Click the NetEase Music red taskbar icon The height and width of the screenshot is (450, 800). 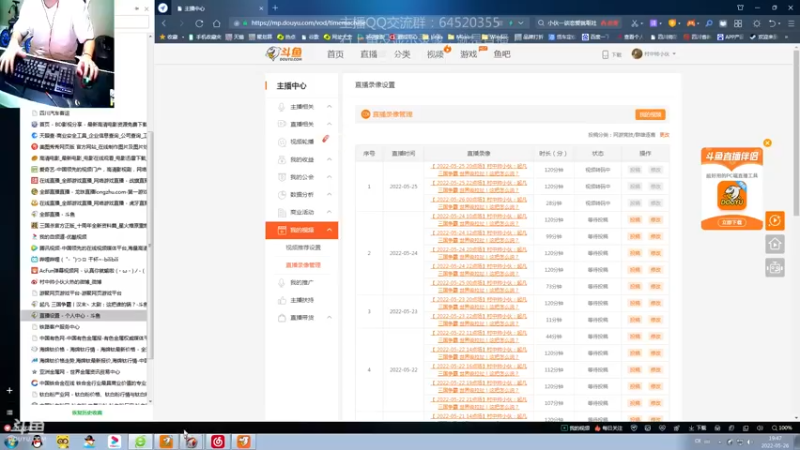(x=217, y=442)
